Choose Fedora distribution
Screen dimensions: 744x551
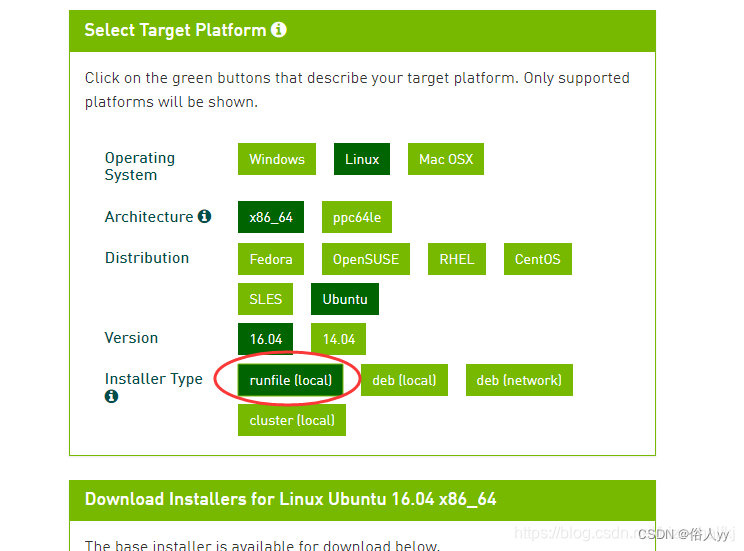[271, 259]
